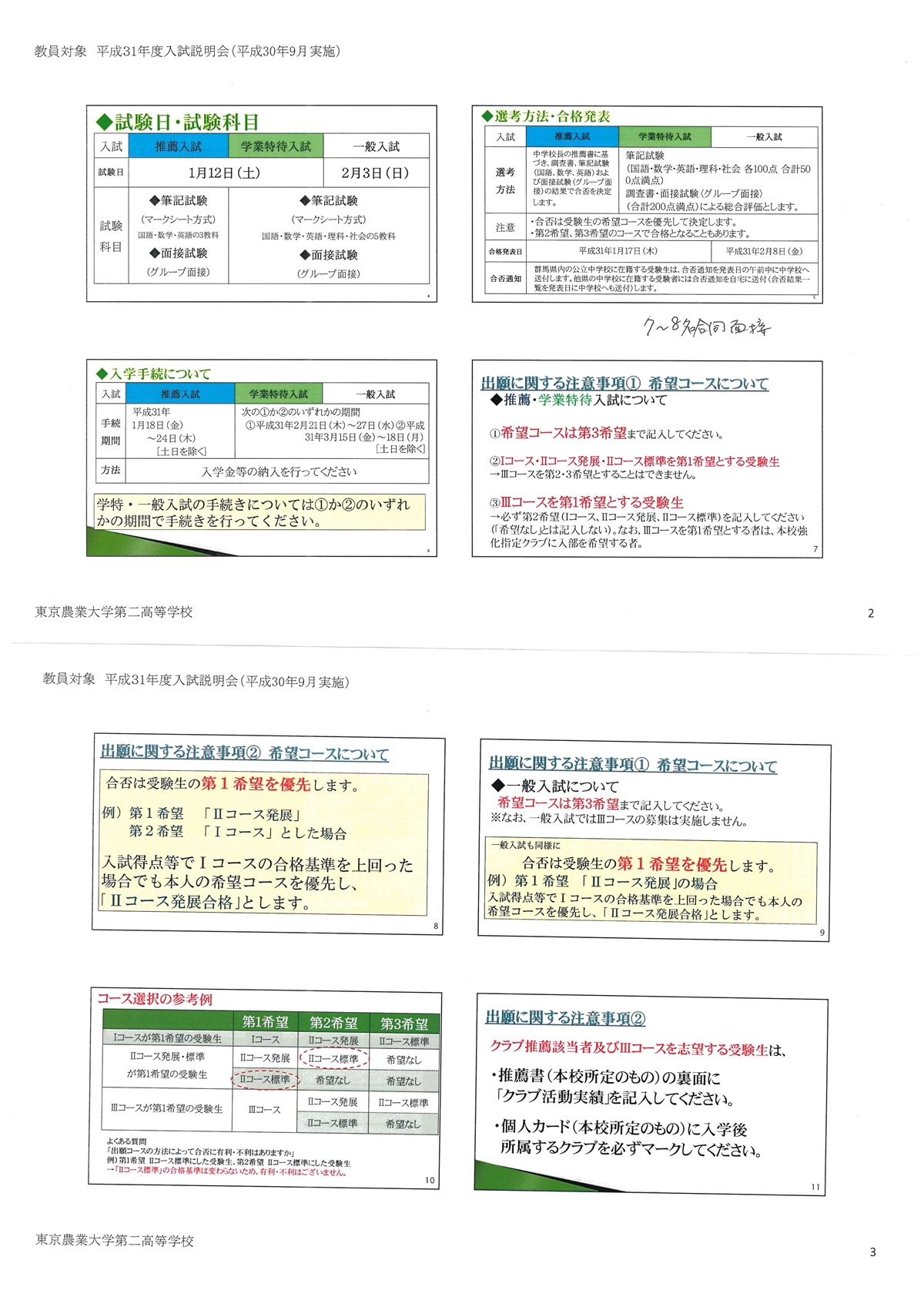Click the page number 3
The image size is (924, 1307).
872,1252
